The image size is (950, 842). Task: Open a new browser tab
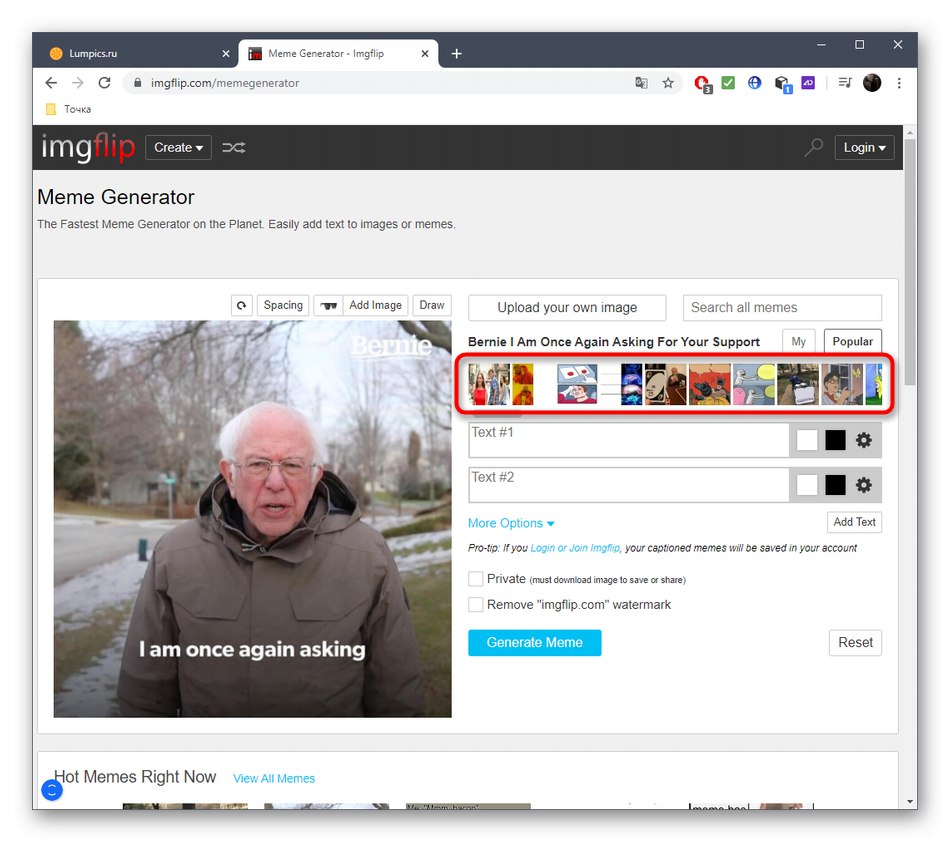[x=456, y=54]
